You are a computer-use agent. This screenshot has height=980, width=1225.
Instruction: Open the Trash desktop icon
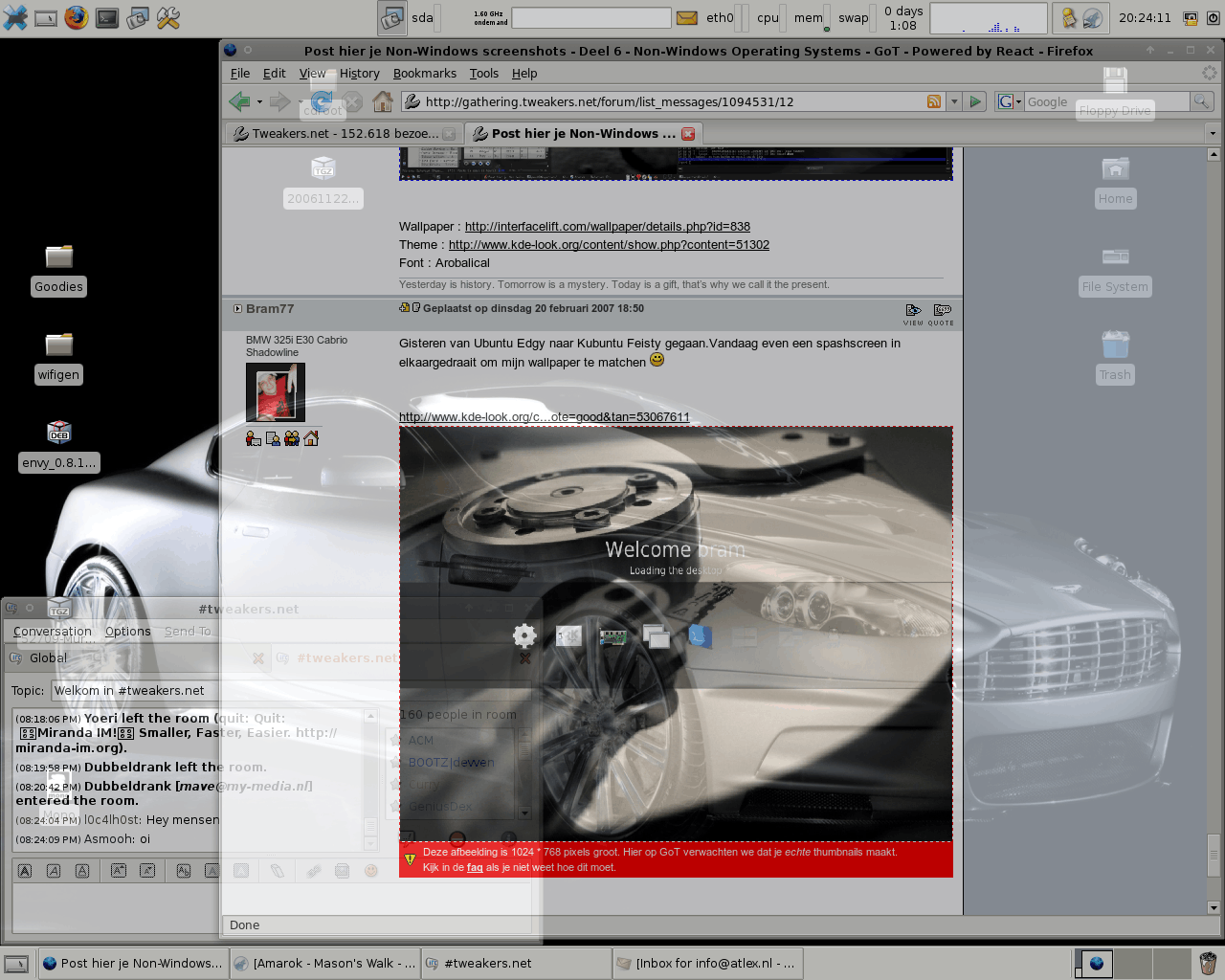tap(1115, 358)
